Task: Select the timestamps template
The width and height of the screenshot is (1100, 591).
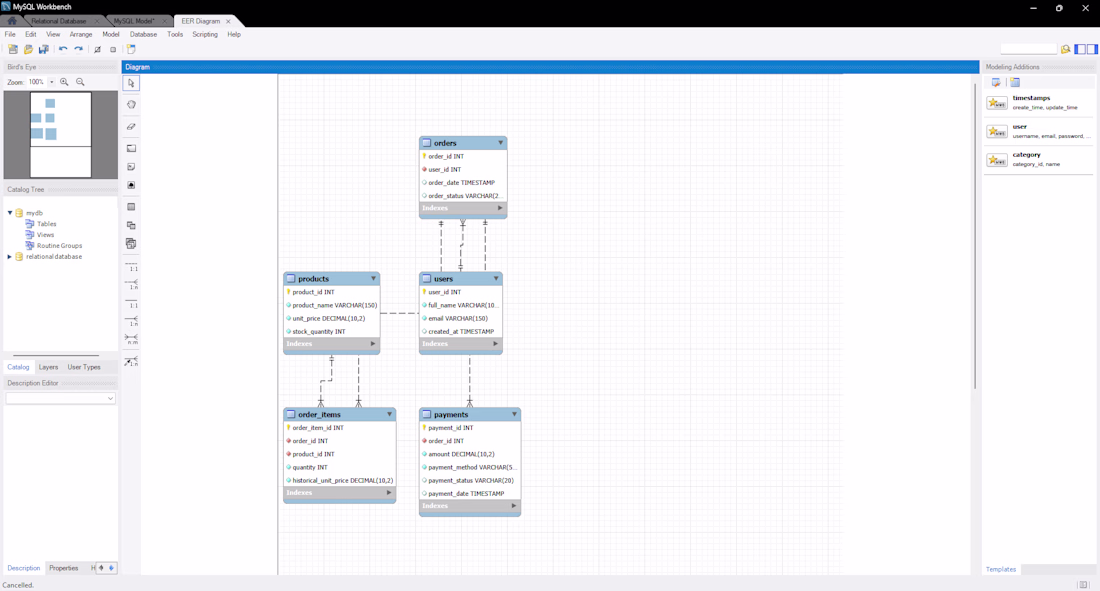Action: pos(1039,102)
